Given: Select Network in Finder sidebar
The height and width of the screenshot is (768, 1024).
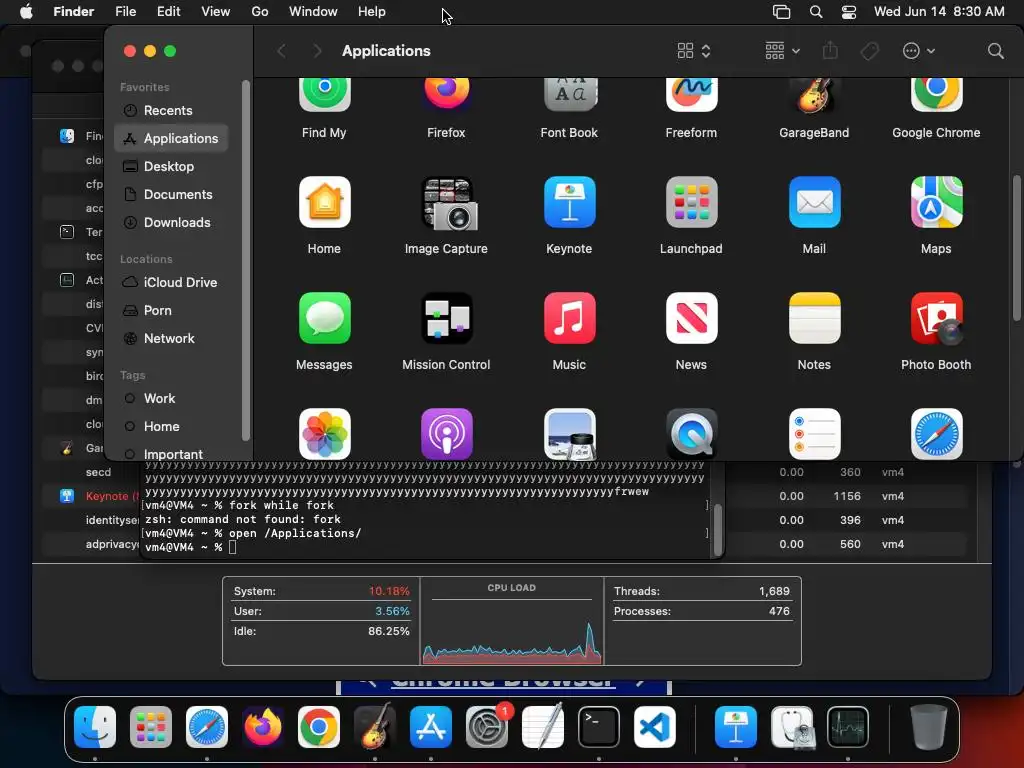Looking at the screenshot, I should (x=172, y=338).
